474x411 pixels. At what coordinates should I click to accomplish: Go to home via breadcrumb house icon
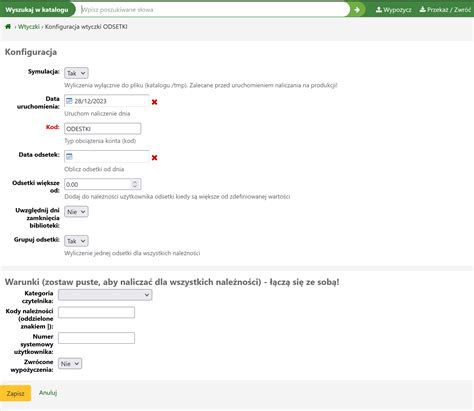8,27
